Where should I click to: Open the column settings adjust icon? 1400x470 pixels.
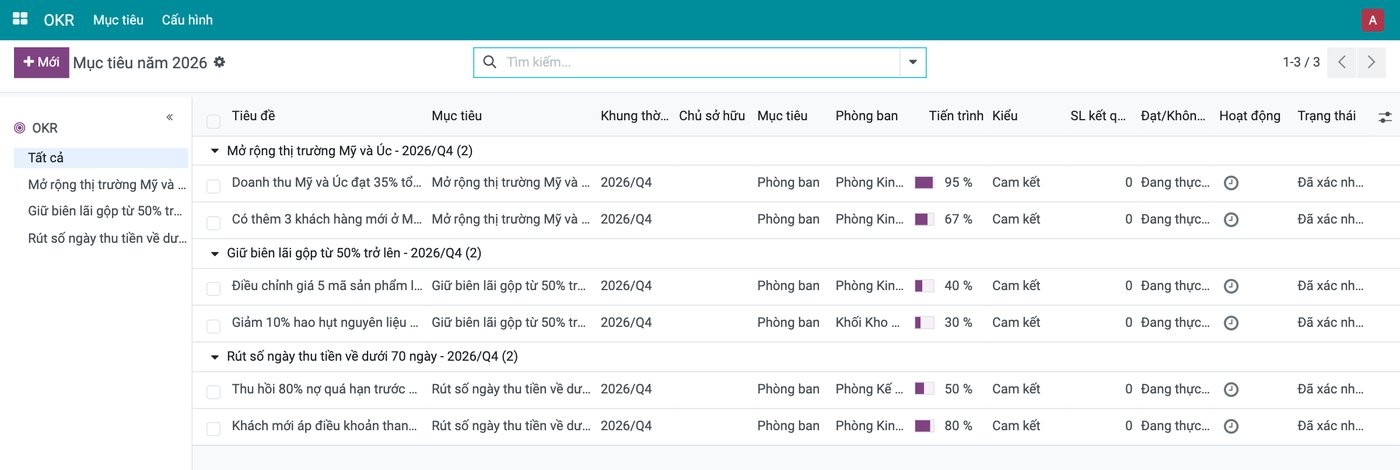[1384, 117]
